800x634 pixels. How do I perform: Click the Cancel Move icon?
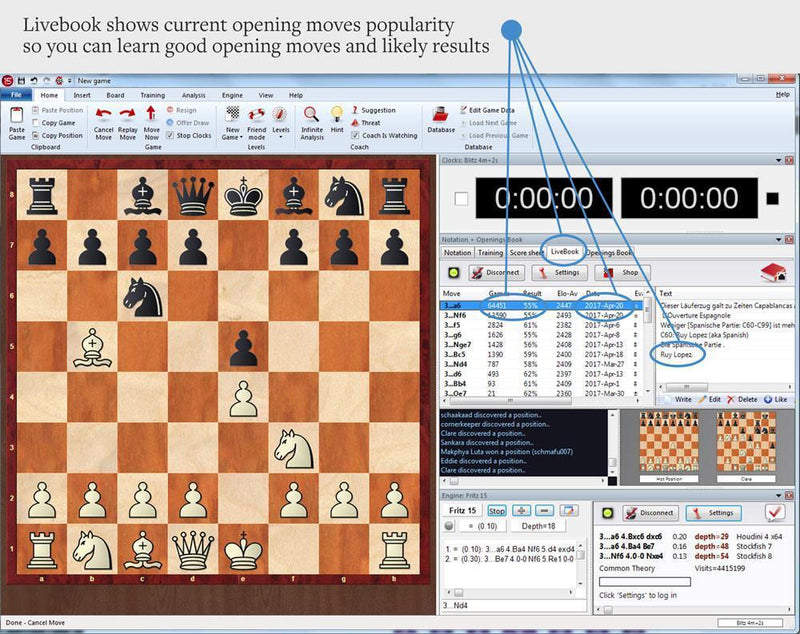click(x=103, y=115)
